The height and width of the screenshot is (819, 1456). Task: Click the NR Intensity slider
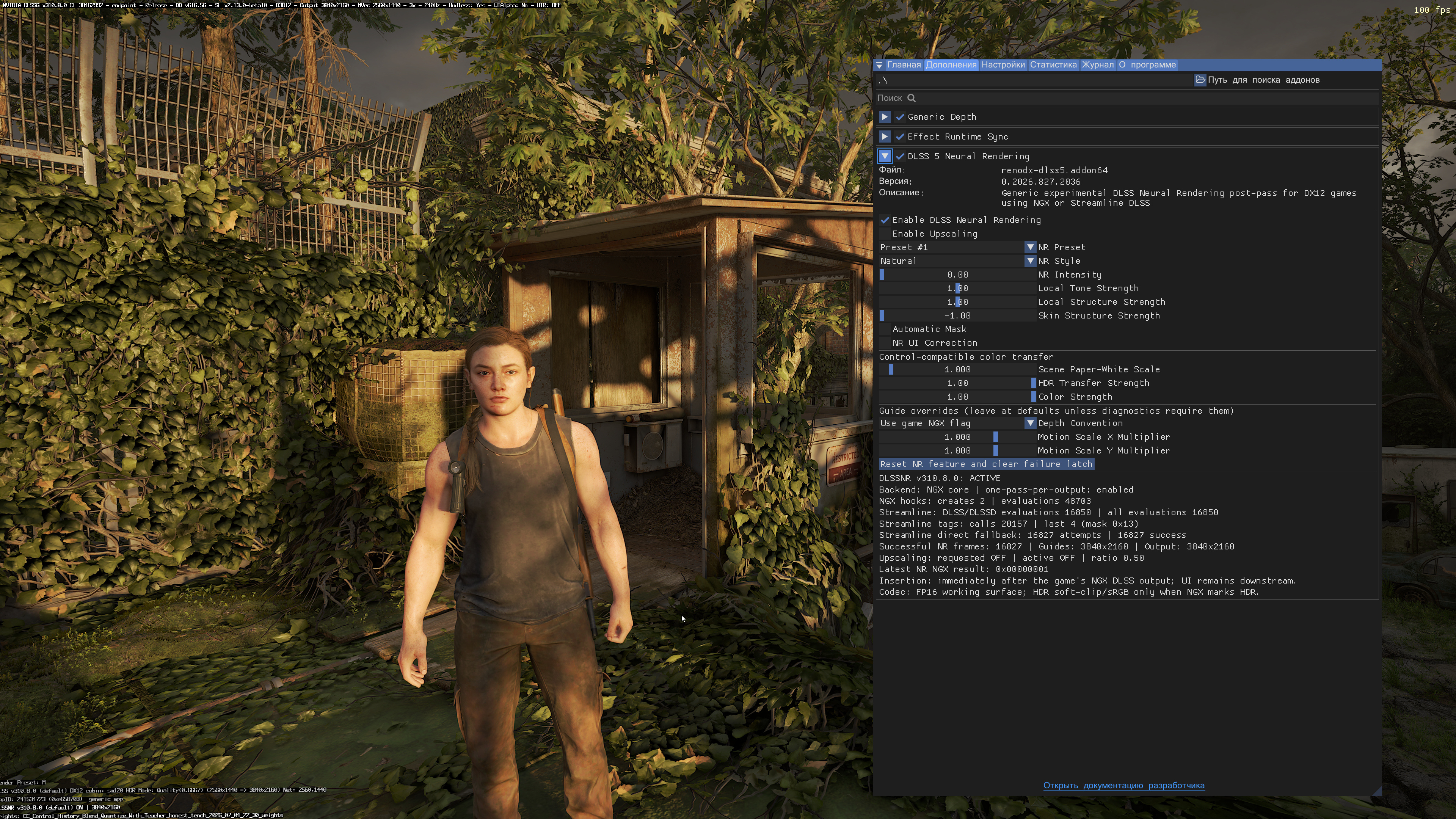[x=957, y=275]
